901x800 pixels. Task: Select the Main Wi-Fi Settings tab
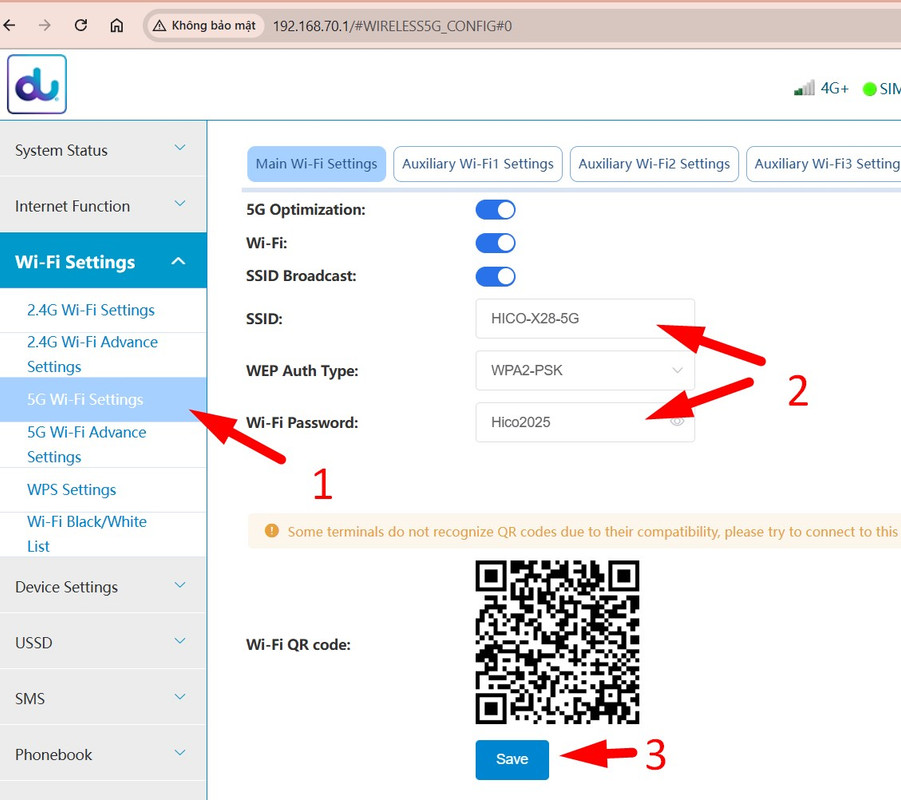[x=317, y=164]
